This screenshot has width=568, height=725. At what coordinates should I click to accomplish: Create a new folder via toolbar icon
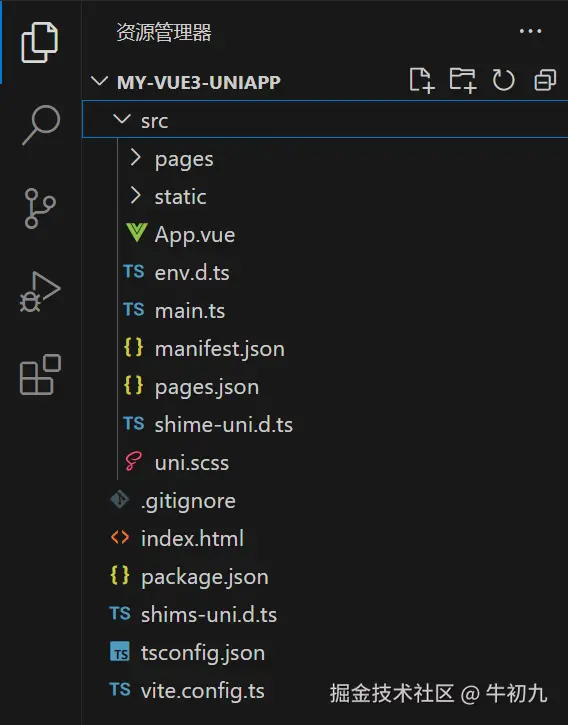pyautogui.click(x=463, y=80)
